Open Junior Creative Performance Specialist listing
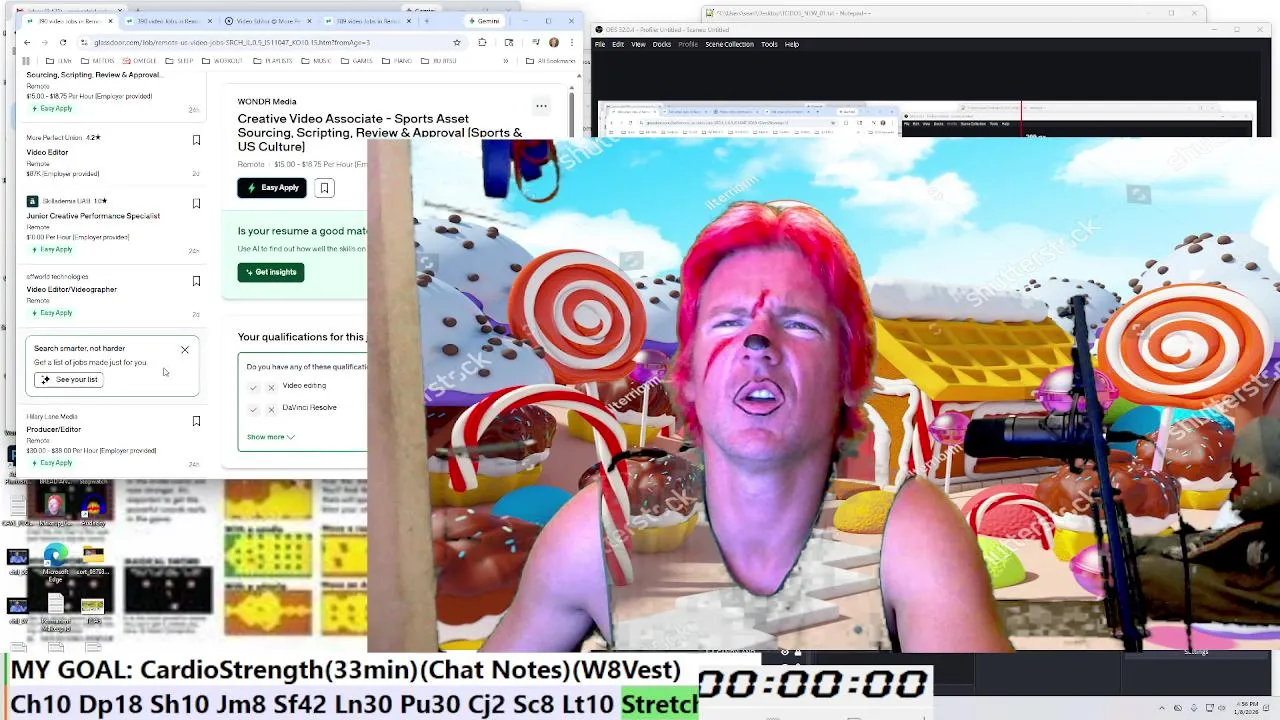Image resolution: width=1280 pixels, height=720 pixels. [93, 216]
